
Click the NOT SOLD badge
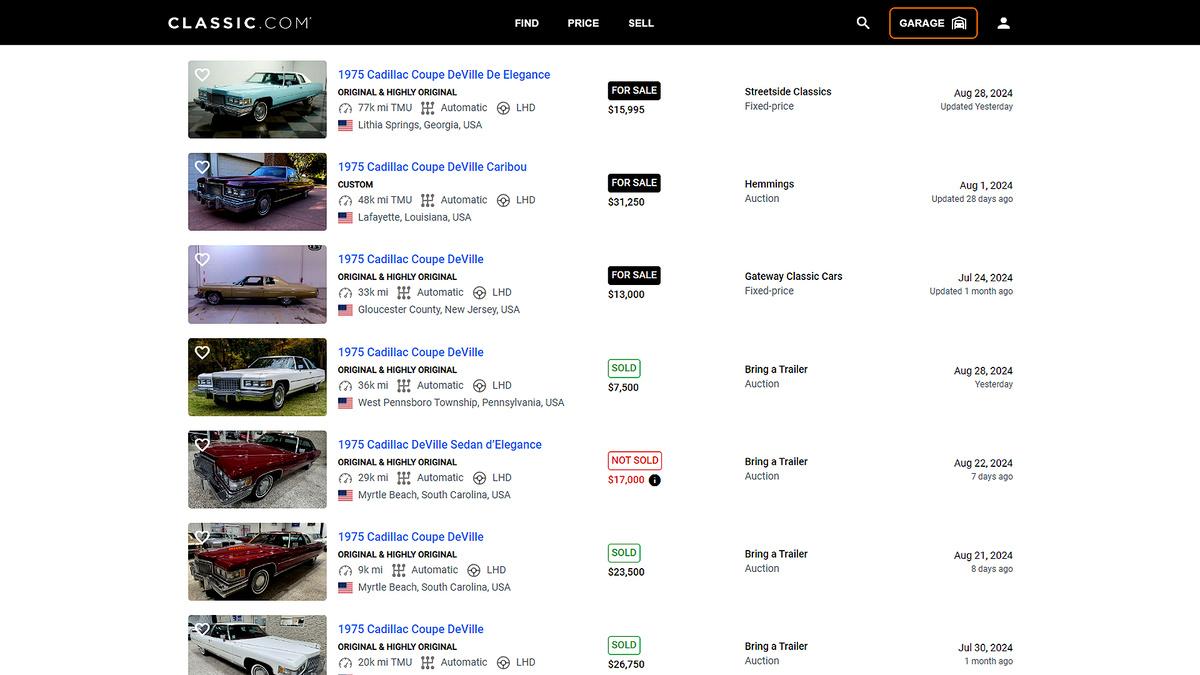[x=634, y=461]
